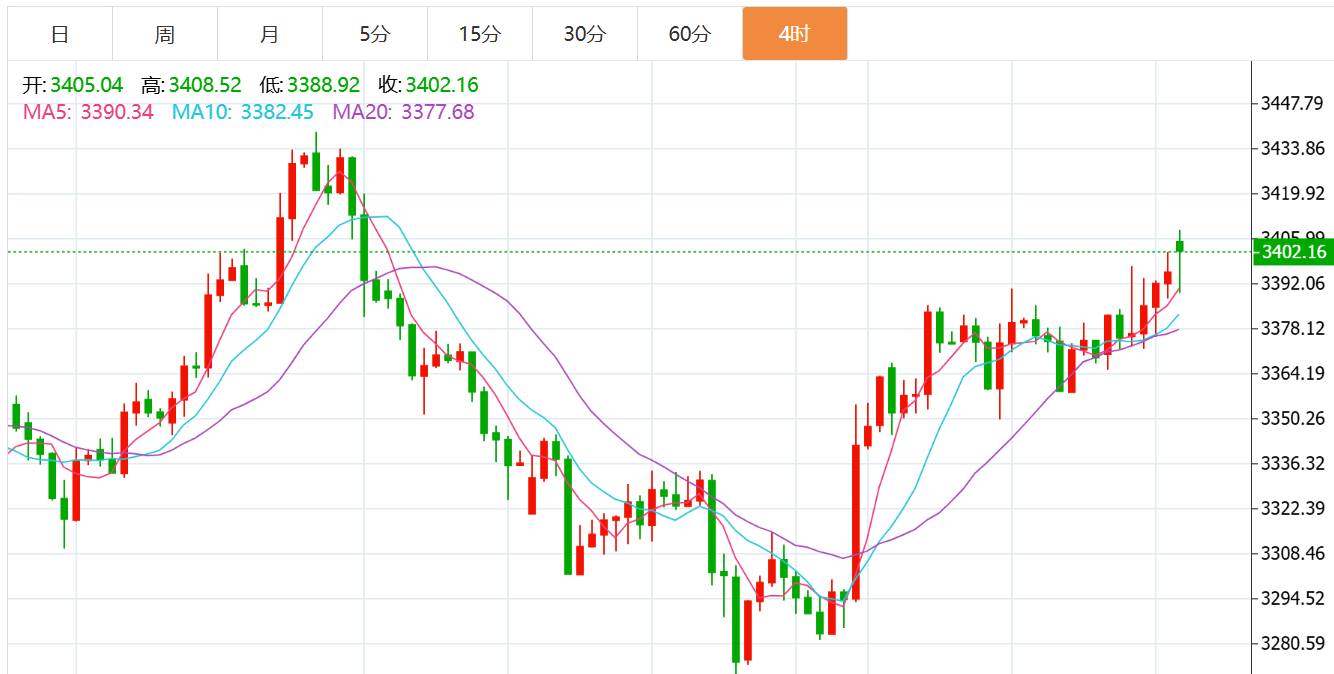Click the opening price 3405.04 readout
1334x674 pixels.
pyautogui.click(x=86, y=85)
